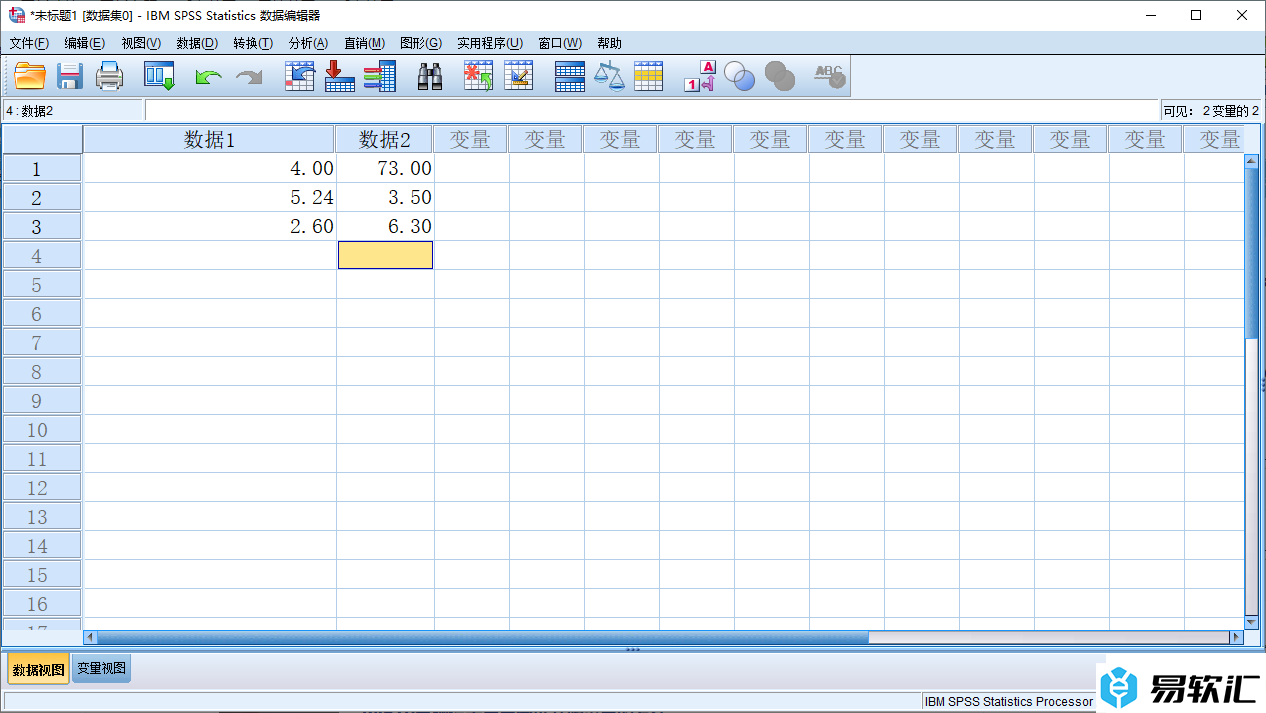
Task: Click the vertical scrollbar up arrow
Action: tap(1251, 161)
